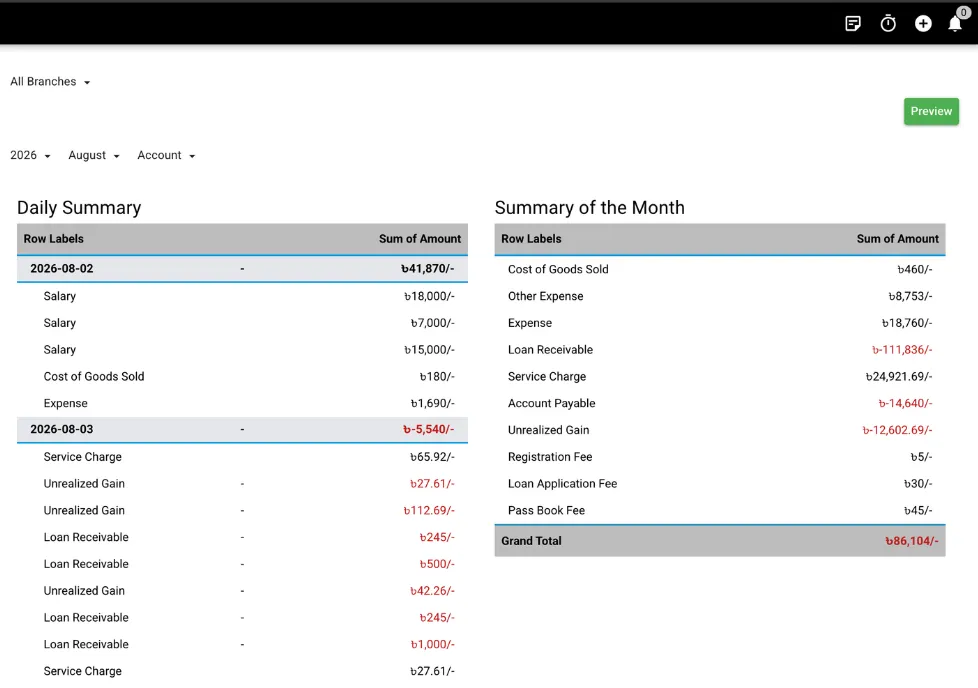
Task: Select the ৳24,921.69/- Service Charge amount
Action: coord(899,377)
